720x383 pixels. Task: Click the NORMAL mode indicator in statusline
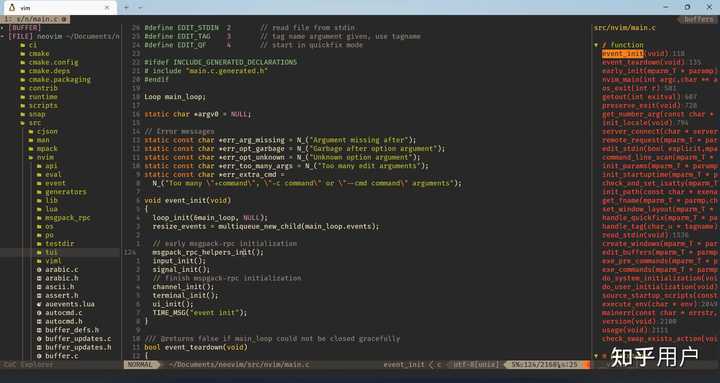coord(140,365)
